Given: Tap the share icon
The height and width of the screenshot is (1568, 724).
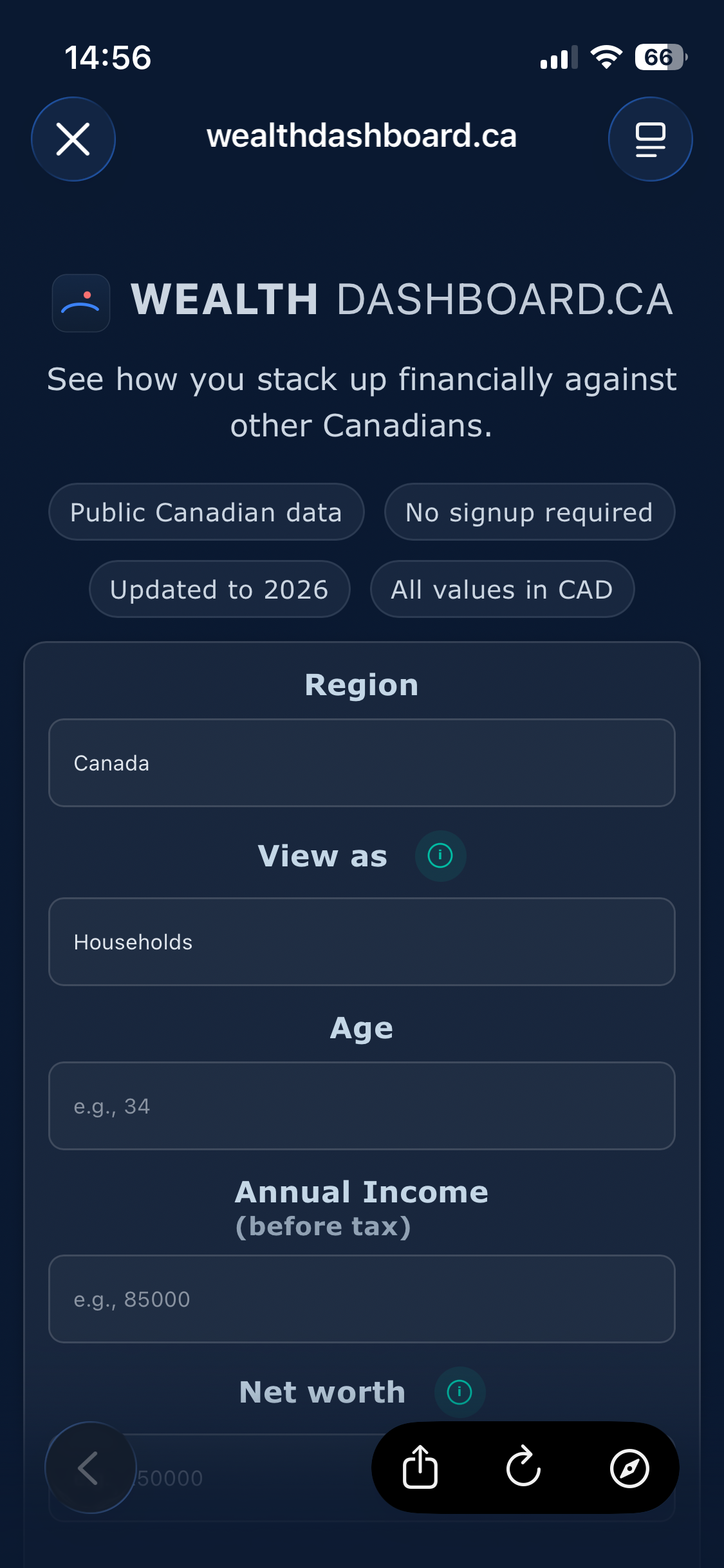Looking at the screenshot, I should coord(420,1468).
